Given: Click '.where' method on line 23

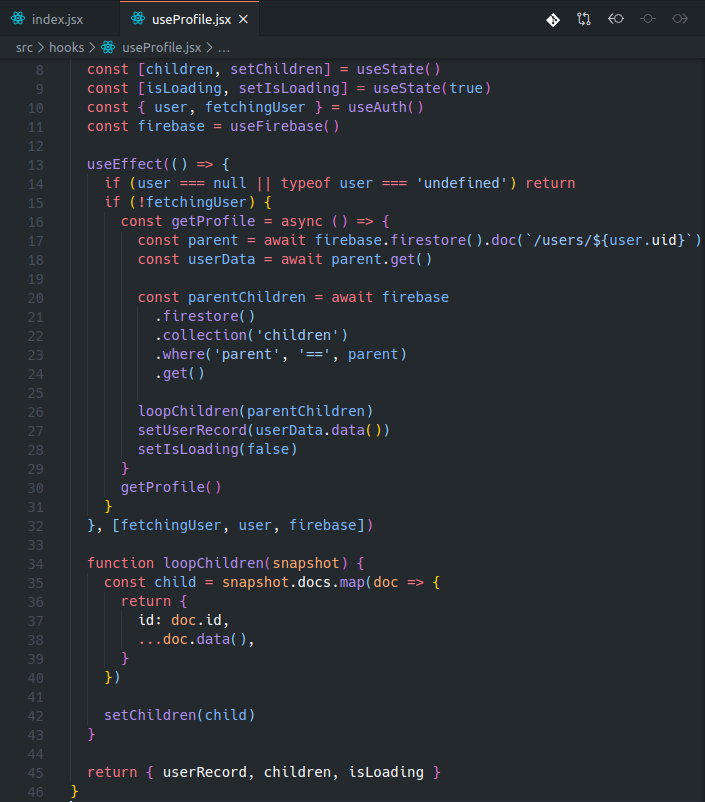Looking at the screenshot, I should point(180,354).
